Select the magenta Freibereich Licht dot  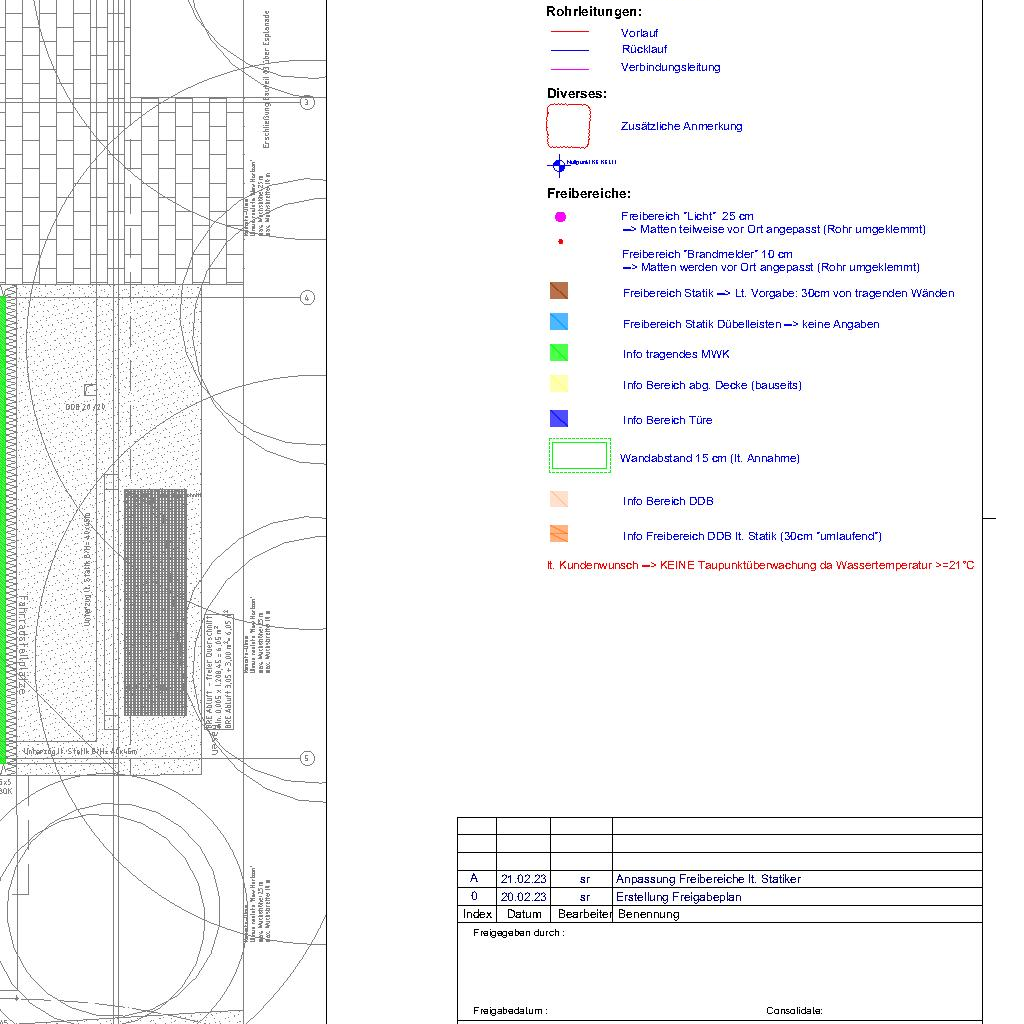coord(560,217)
